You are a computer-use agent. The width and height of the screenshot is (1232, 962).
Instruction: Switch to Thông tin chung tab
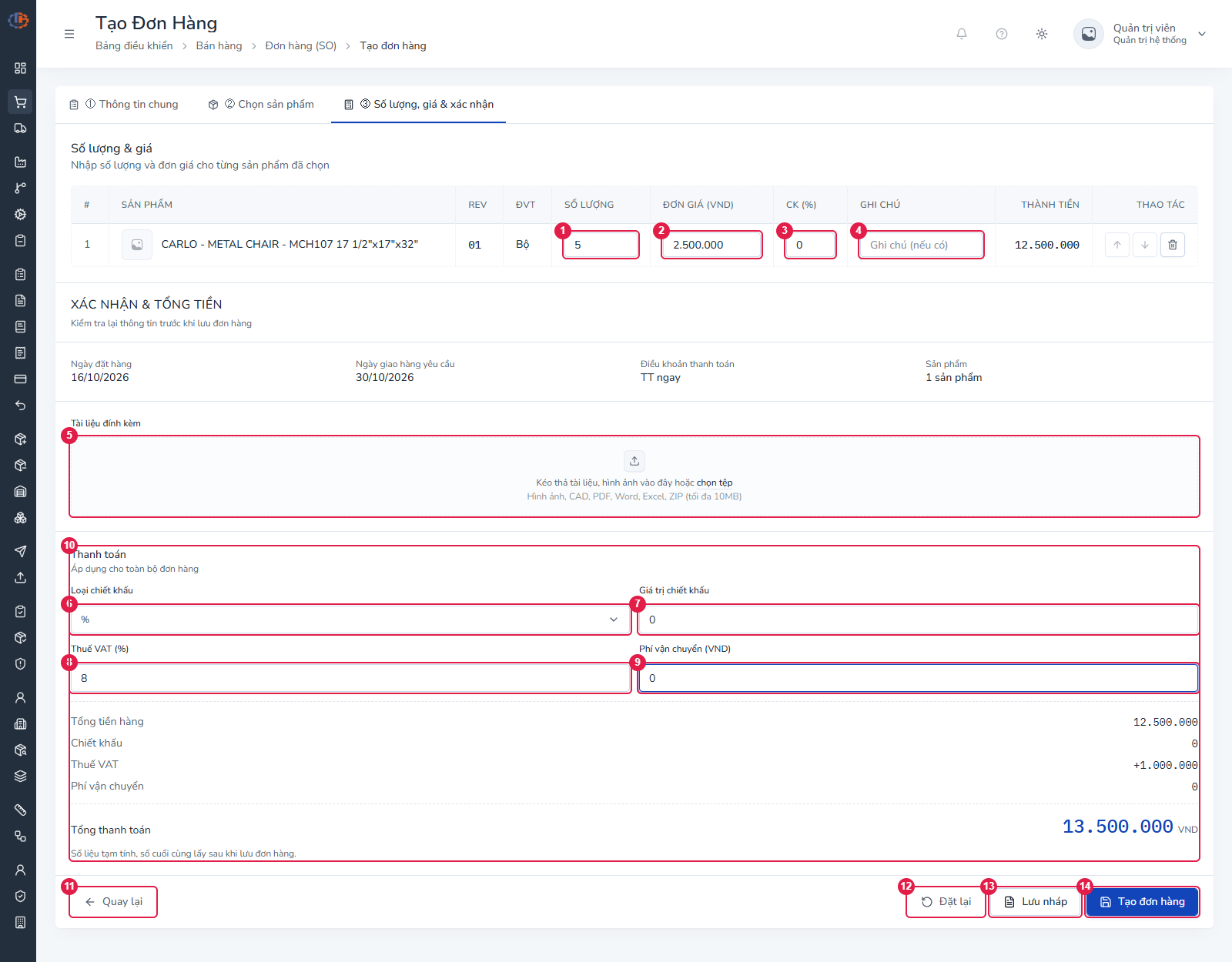click(x=124, y=105)
